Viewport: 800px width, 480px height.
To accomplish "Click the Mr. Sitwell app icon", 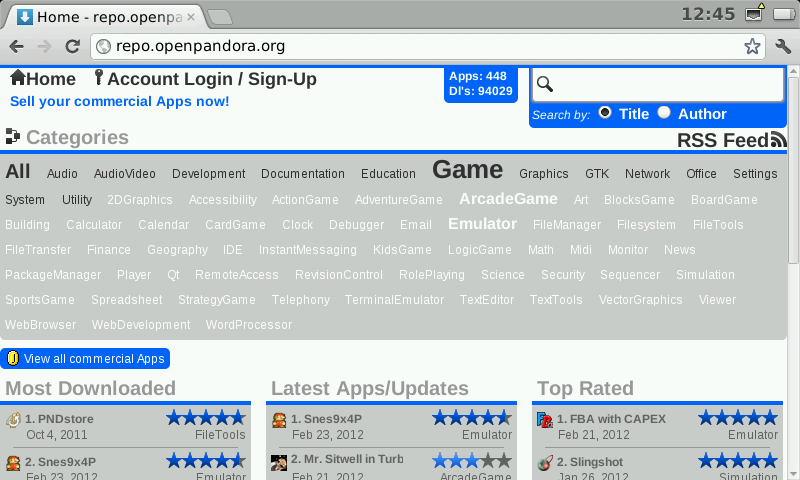I will 279,462.
